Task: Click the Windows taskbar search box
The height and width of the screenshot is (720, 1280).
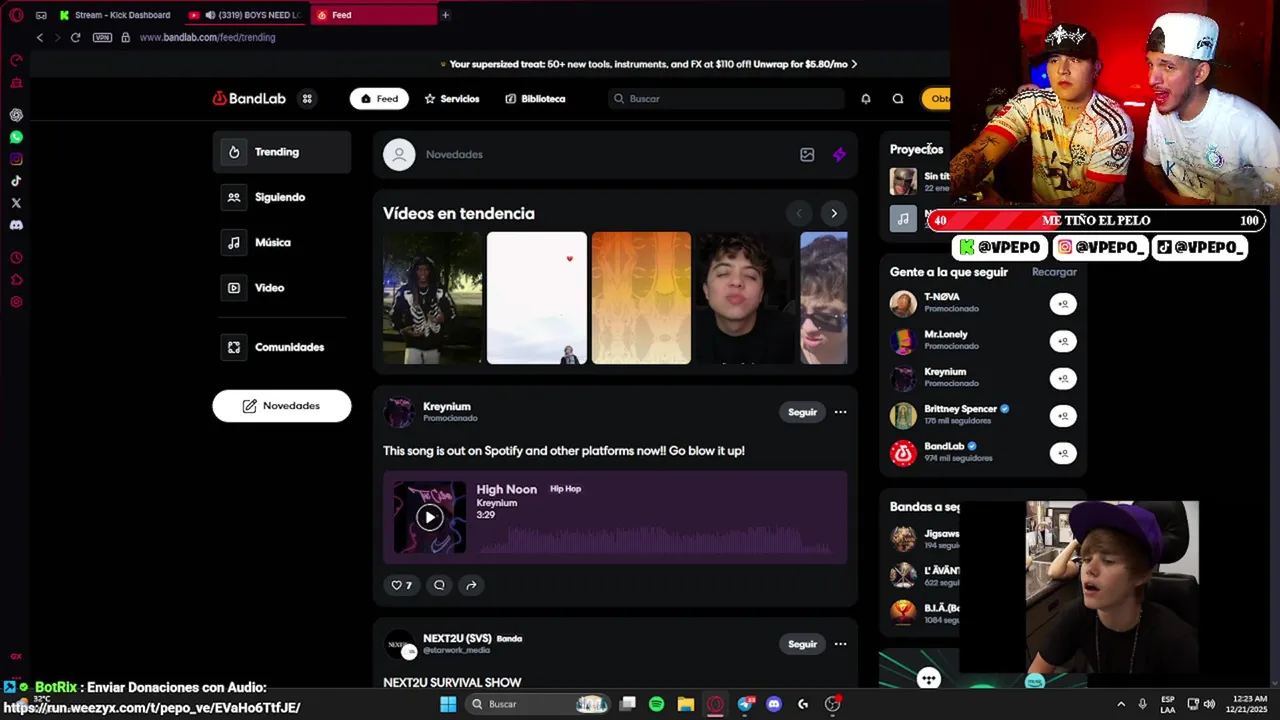Action: (x=537, y=704)
